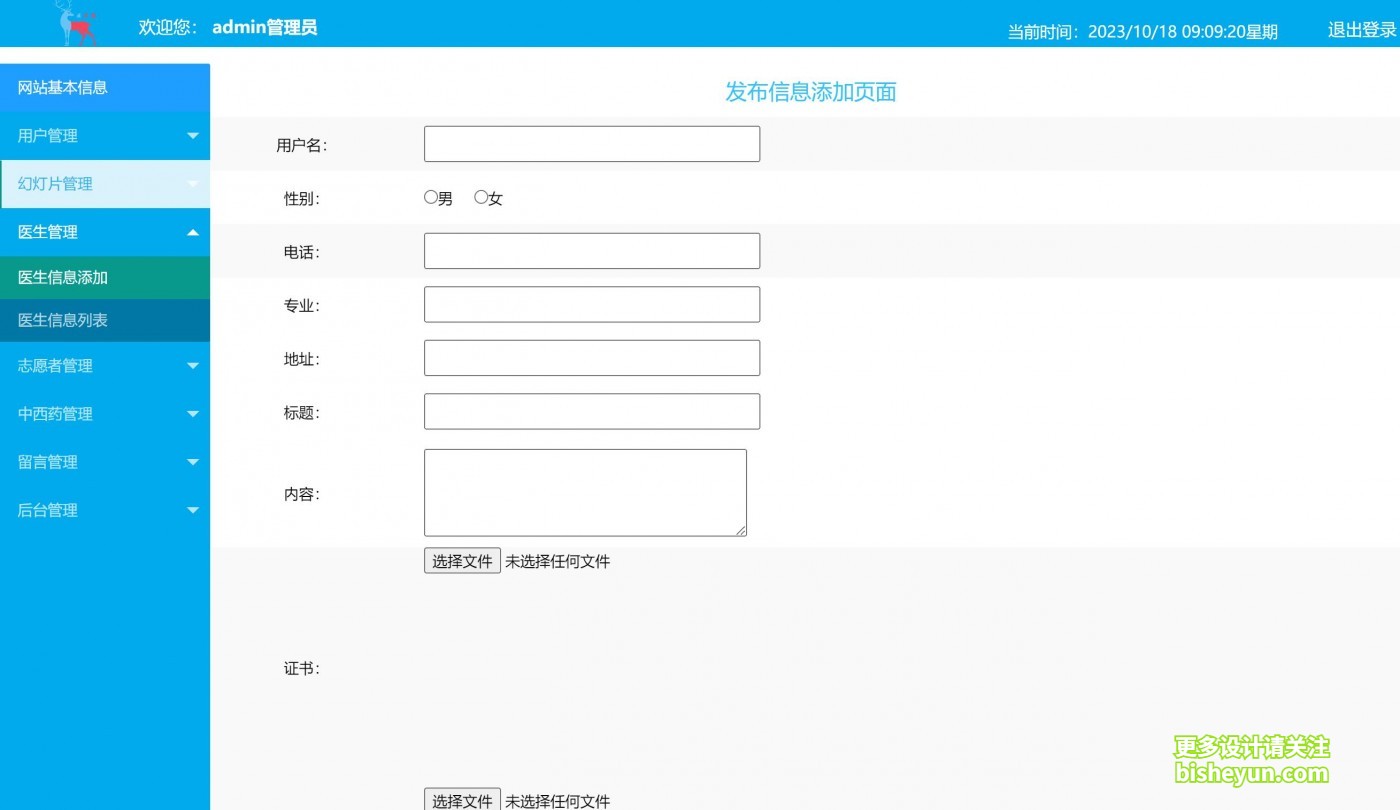Open 网站基本信息 menu item

pos(105,88)
